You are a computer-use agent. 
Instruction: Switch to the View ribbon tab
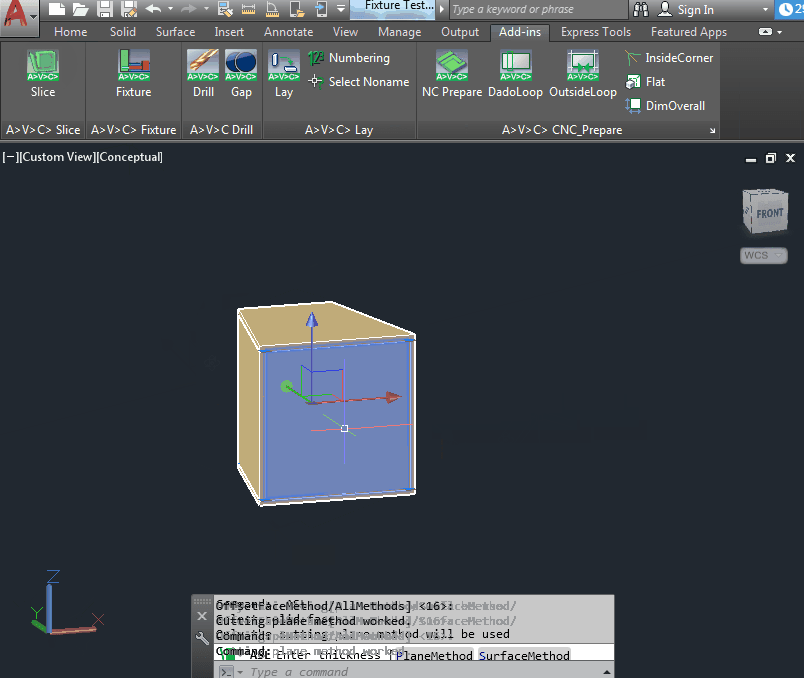346,32
